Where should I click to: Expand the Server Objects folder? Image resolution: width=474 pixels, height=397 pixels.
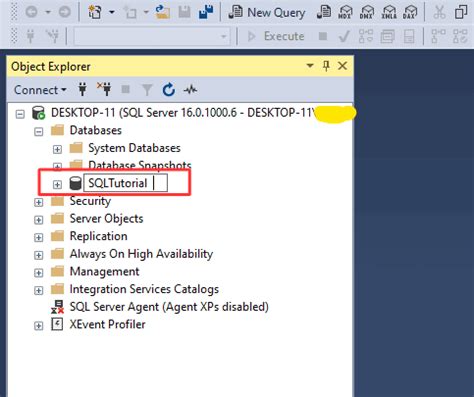(x=39, y=220)
